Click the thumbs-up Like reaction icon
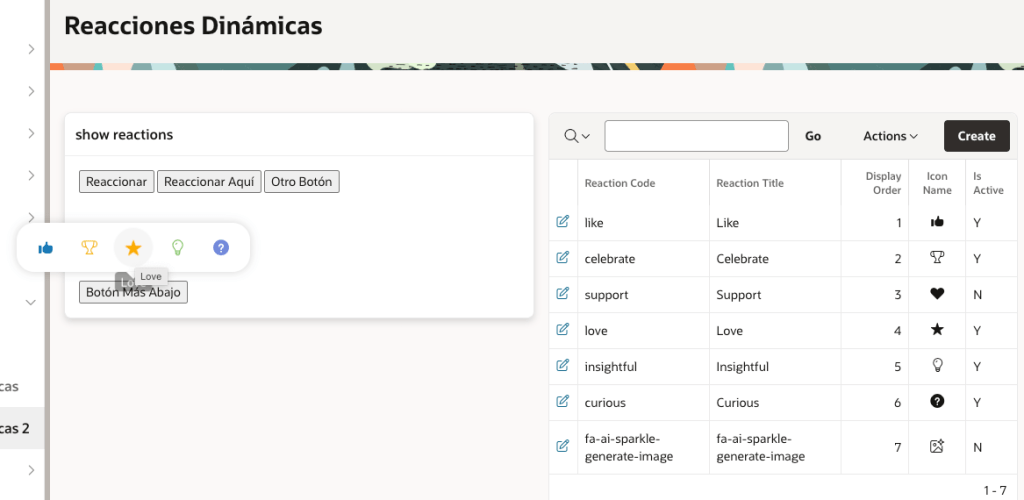The width and height of the screenshot is (1024, 500). point(46,248)
